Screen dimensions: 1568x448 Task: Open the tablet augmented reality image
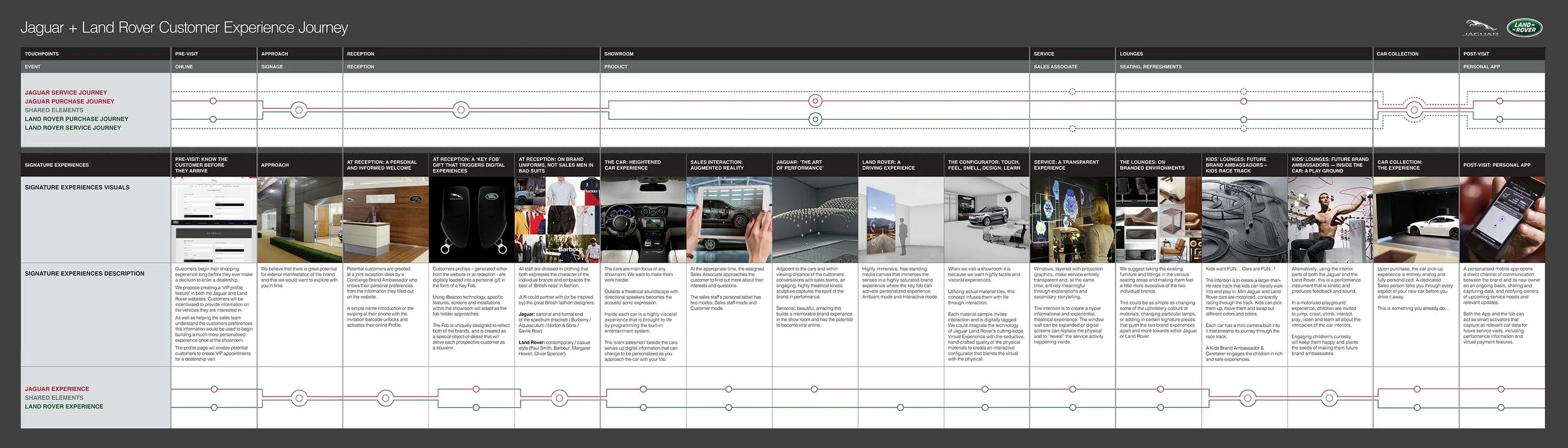coord(729,220)
